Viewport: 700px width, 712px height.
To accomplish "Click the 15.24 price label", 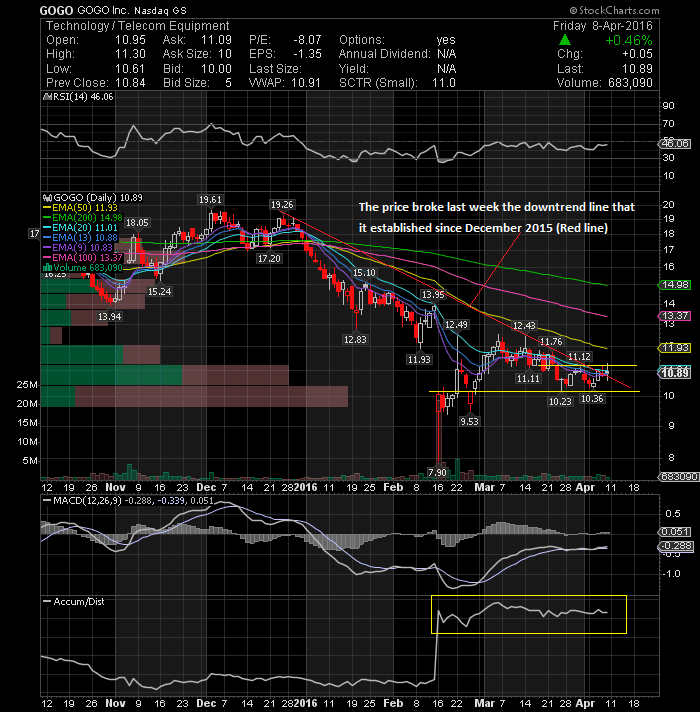I will 160,292.
